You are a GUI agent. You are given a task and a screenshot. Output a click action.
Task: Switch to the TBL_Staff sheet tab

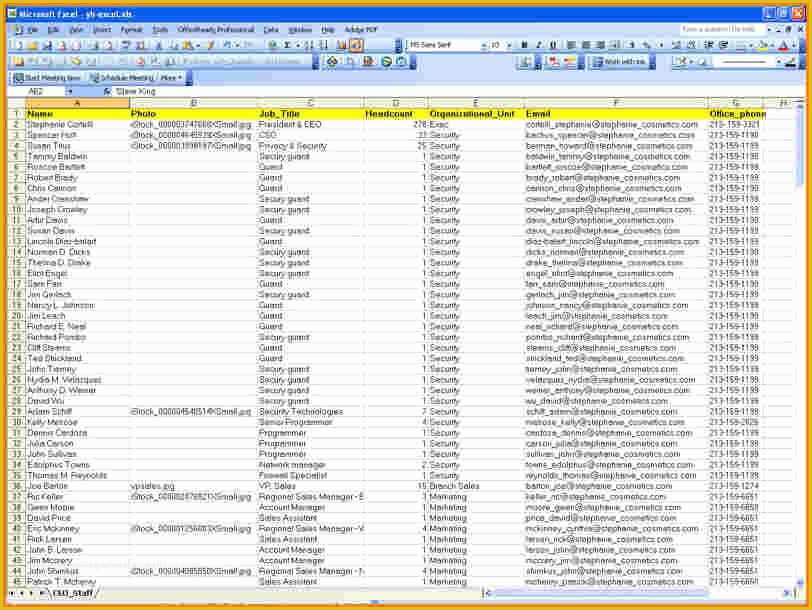click(x=72, y=593)
